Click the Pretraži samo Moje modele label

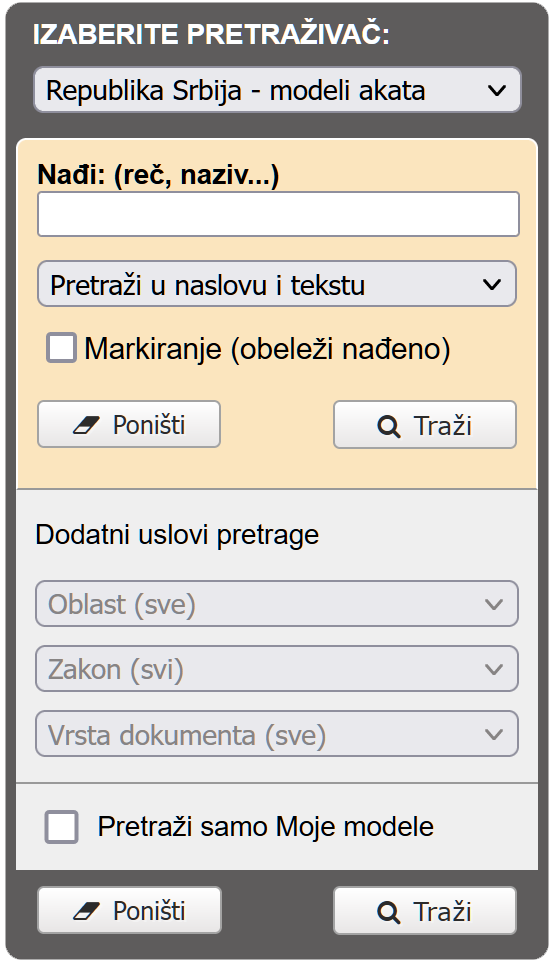pyautogui.click(x=266, y=827)
